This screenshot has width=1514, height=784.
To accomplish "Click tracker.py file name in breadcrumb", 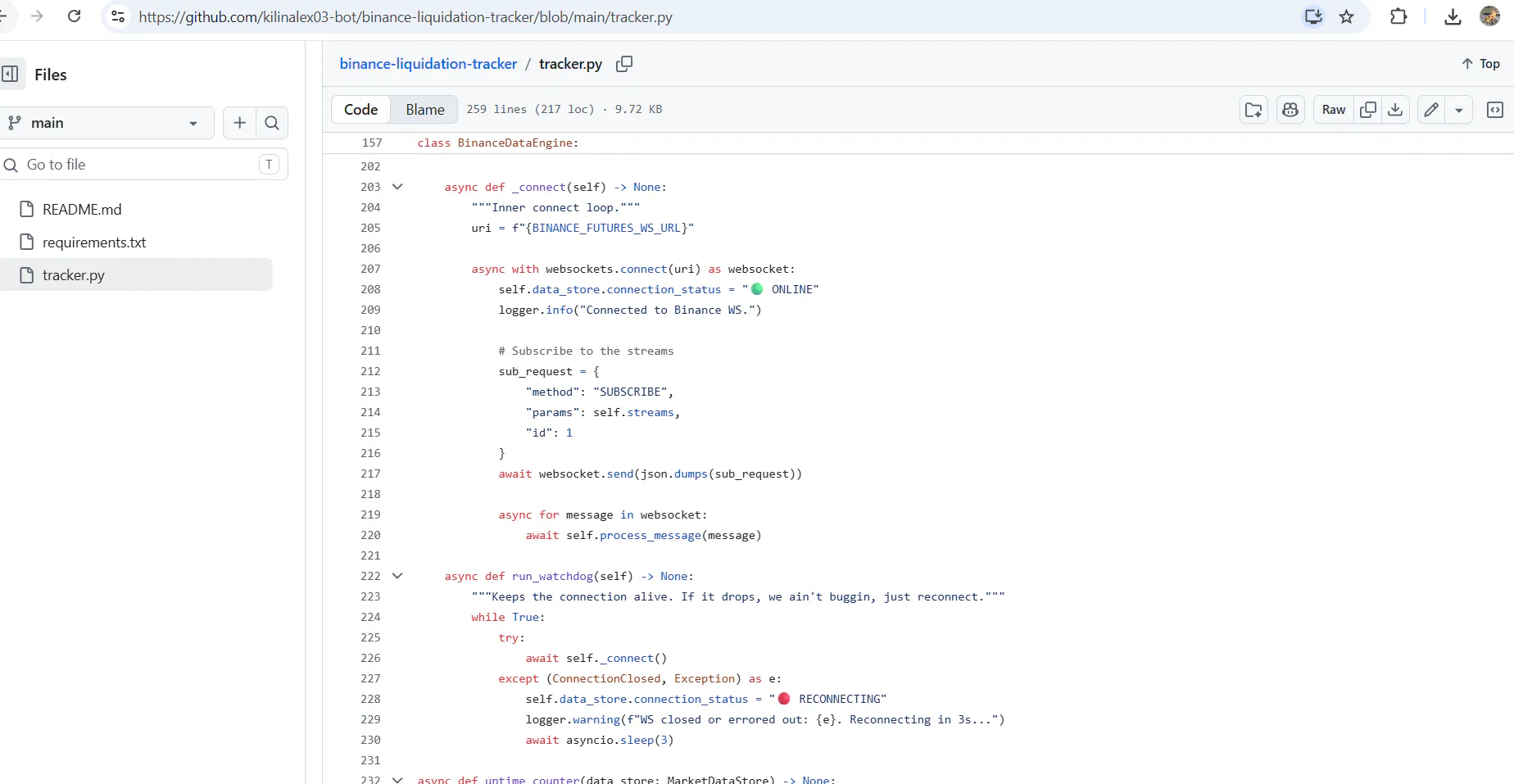I will click(570, 64).
